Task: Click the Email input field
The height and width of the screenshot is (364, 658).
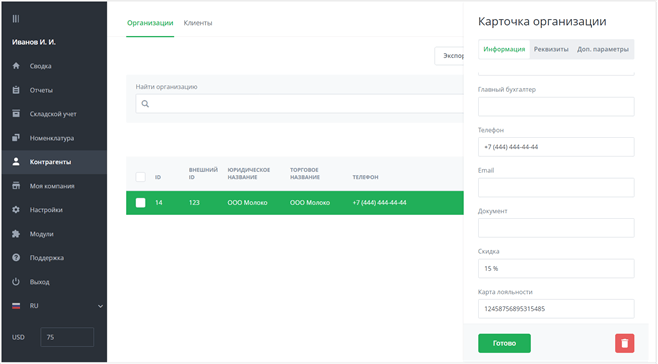Action: (x=556, y=188)
